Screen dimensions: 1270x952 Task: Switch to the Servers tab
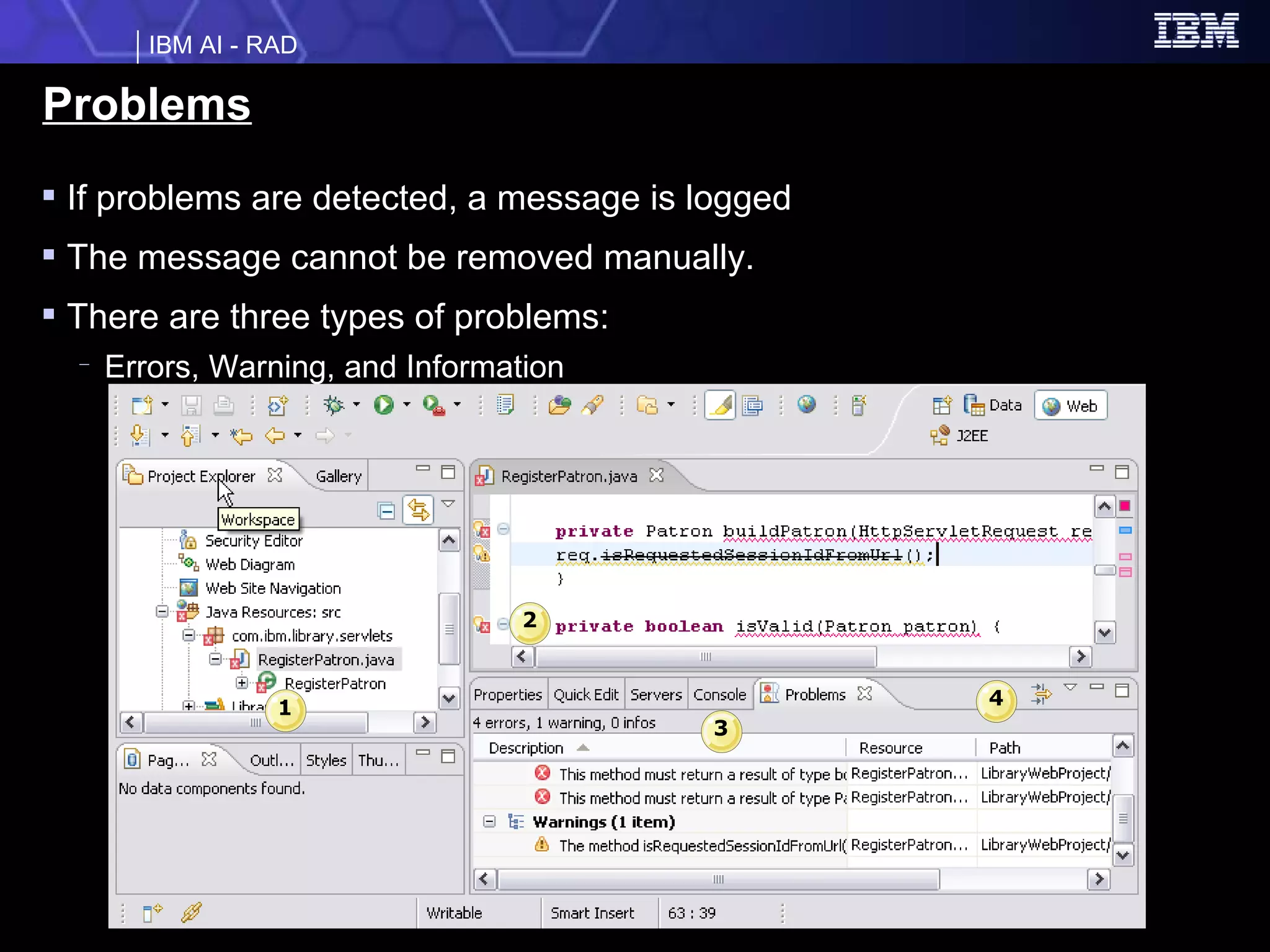pyautogui.click(x=656, y=695)
